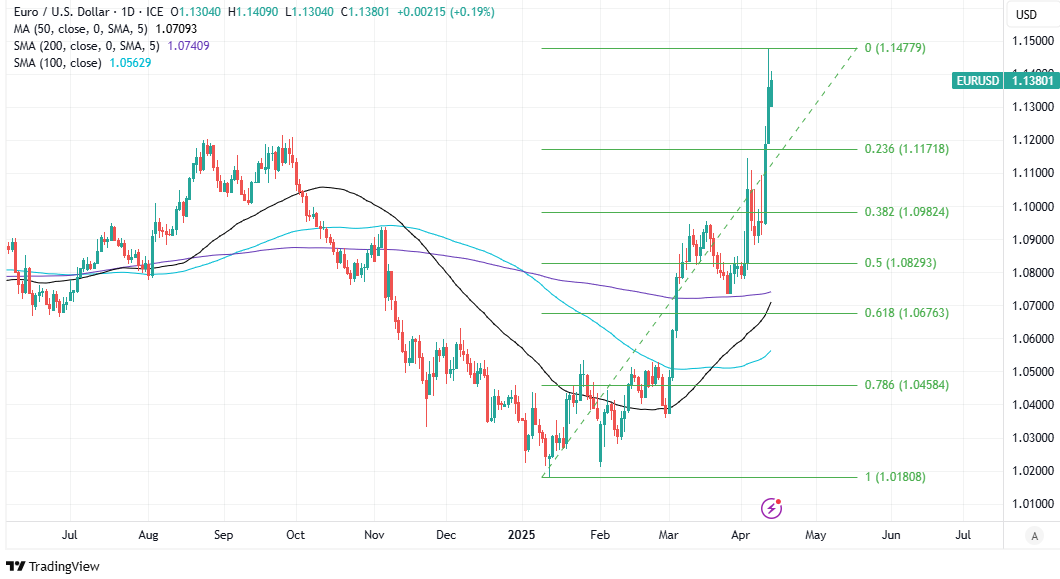Toggle the auto-scale A button

(1034, 536)
